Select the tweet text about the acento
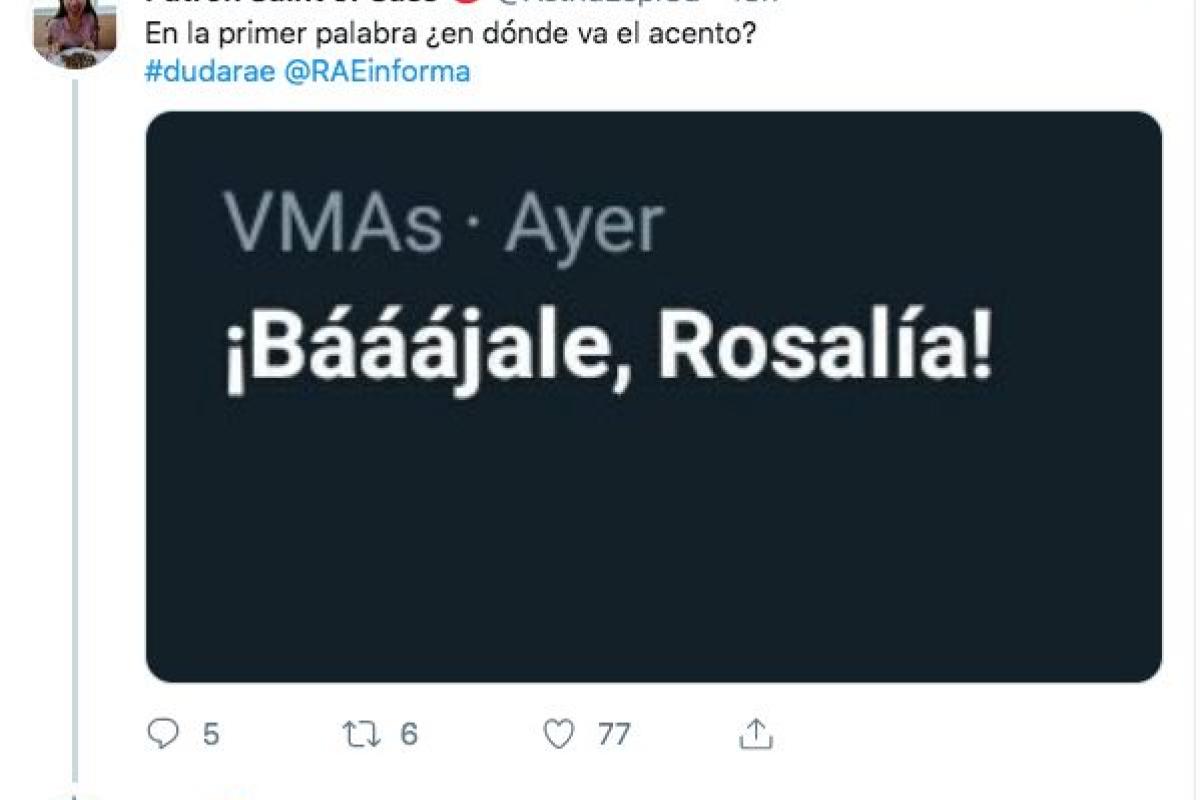 (450, 31)
